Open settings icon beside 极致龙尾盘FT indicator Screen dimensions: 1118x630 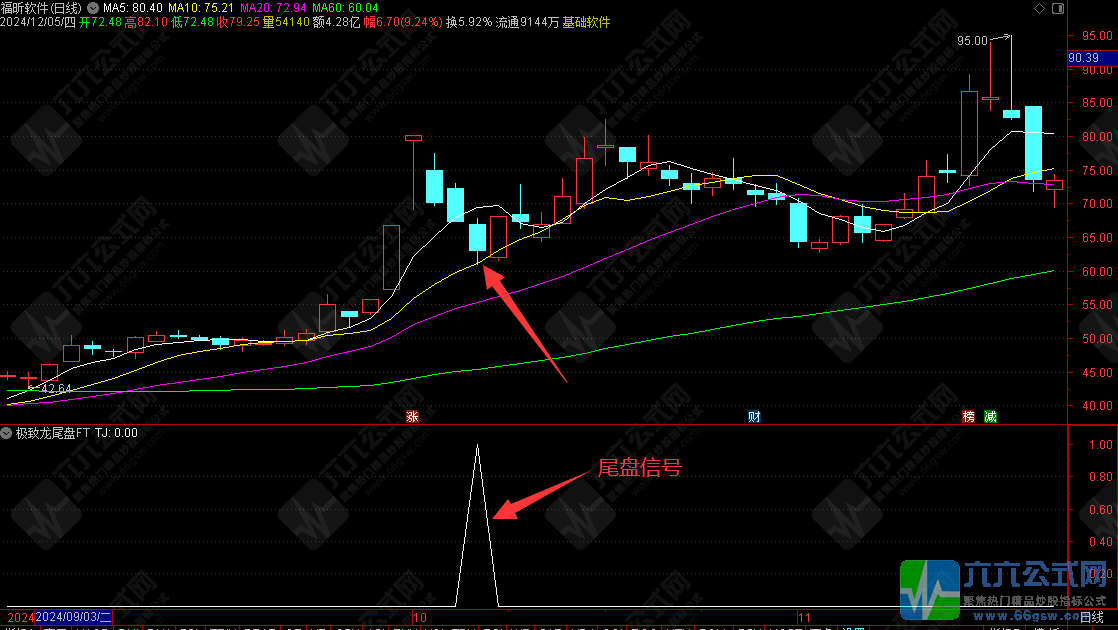click(7, 433)
